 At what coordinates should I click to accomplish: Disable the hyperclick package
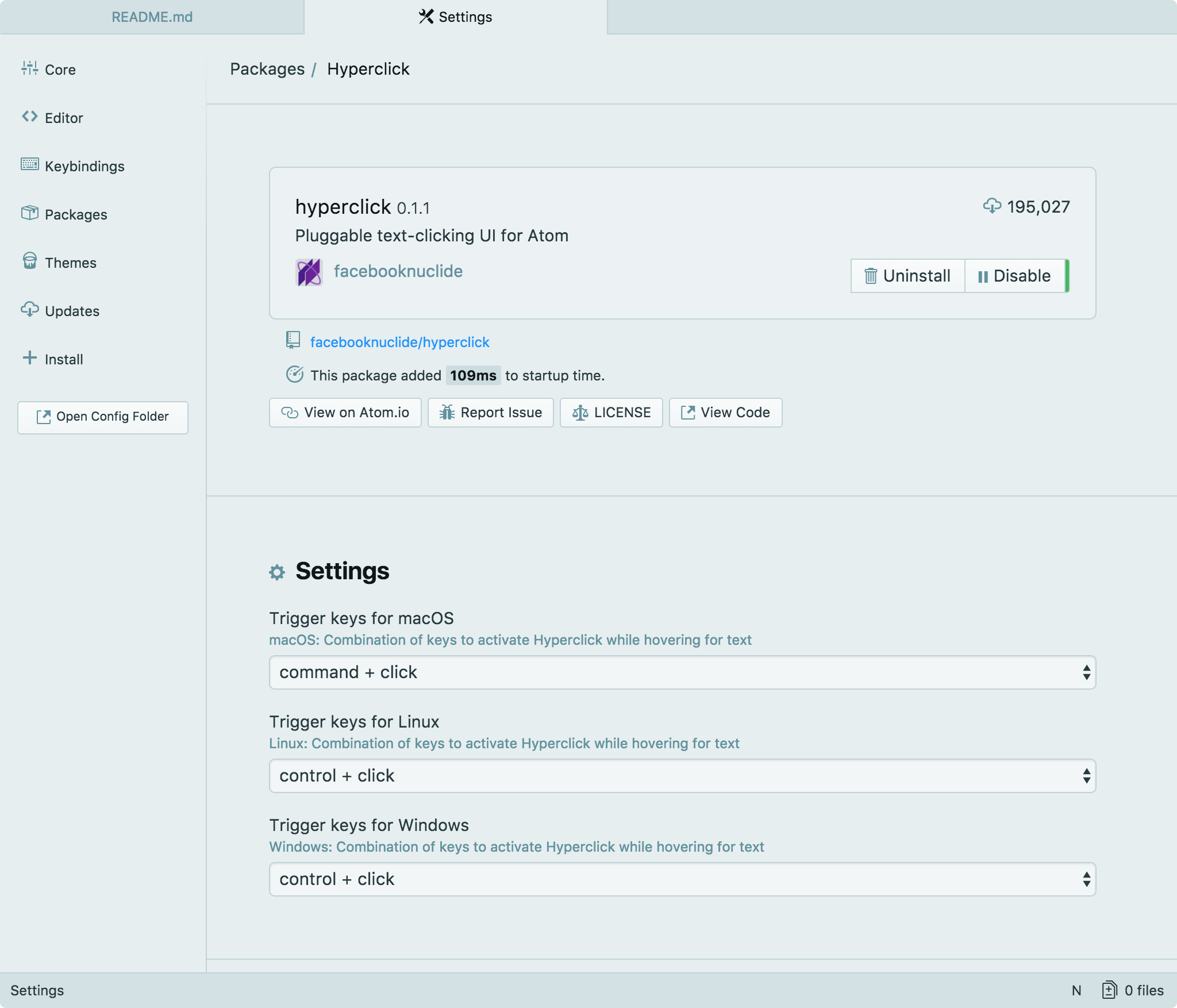click(x=1015, y=276)
